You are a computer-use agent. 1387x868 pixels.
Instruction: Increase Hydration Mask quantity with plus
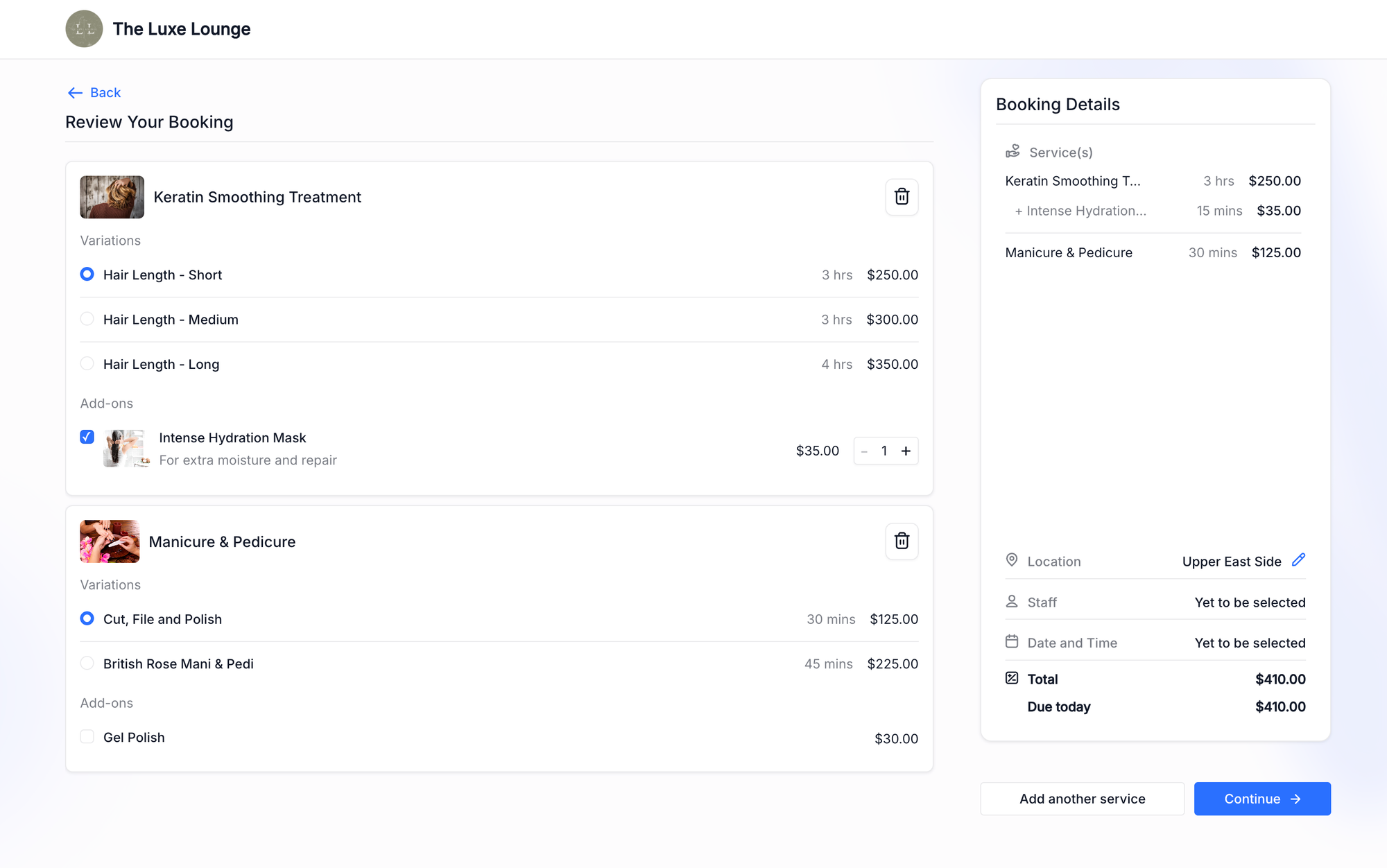pyautogui.click(x=906, y=451)
